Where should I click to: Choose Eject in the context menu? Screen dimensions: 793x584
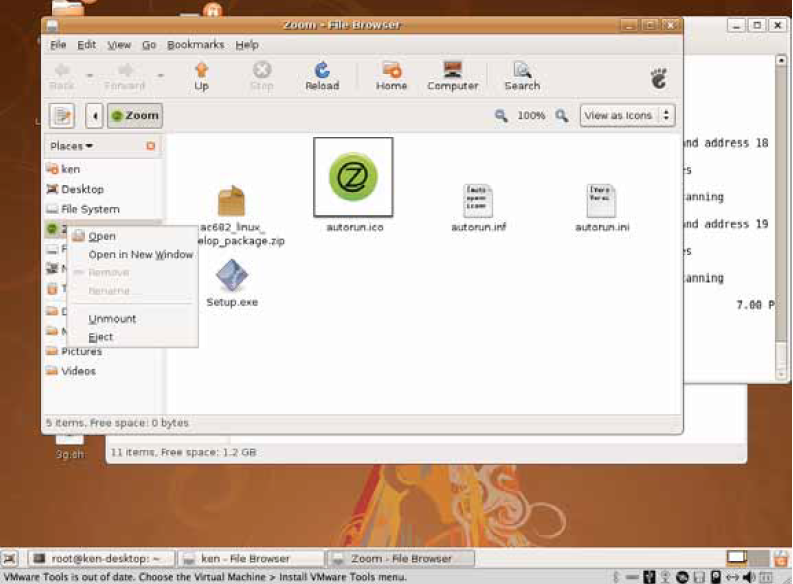pos(133,337)
